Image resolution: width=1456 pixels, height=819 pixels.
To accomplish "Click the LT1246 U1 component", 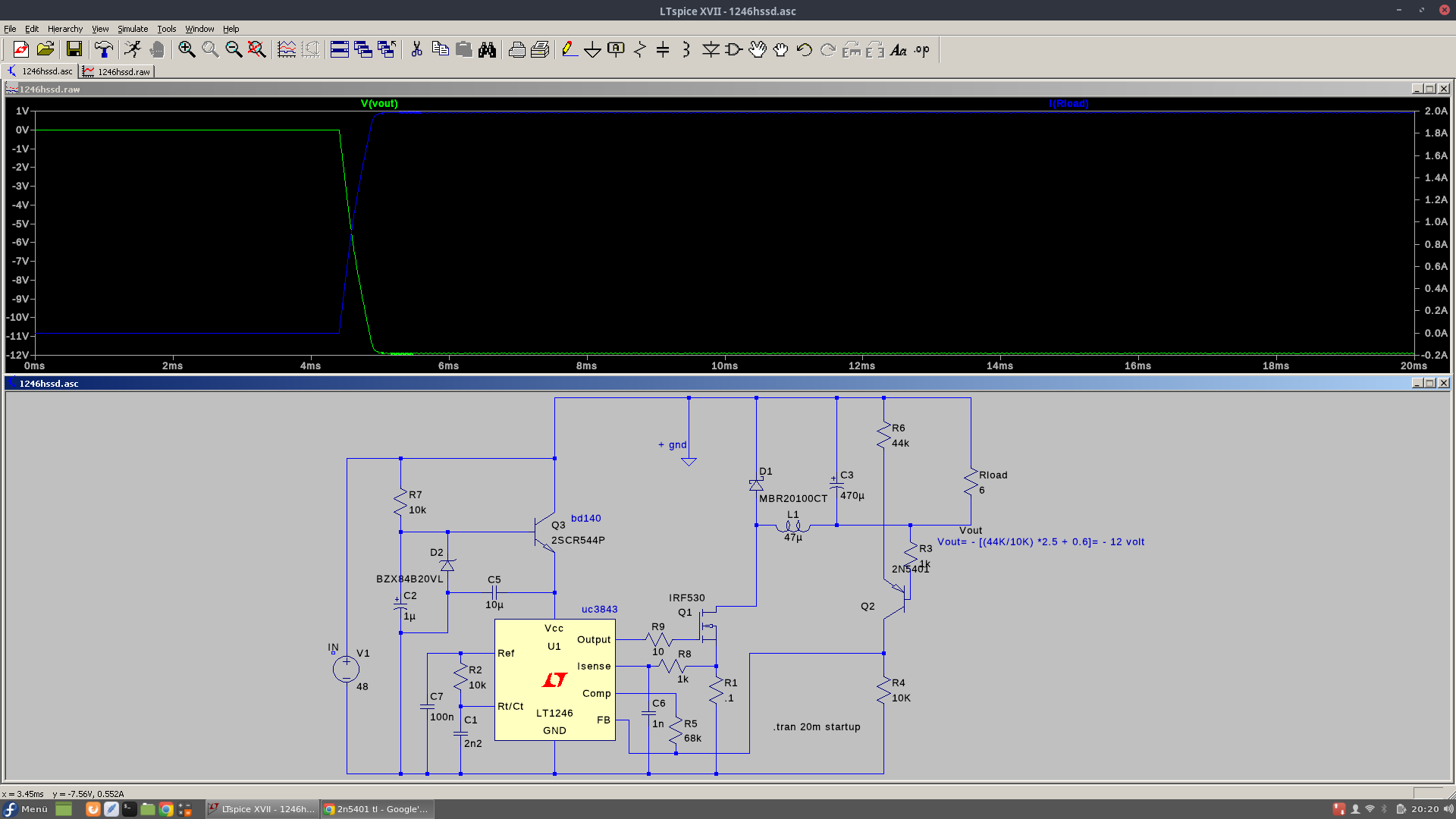I will click(x=554, y=679).
